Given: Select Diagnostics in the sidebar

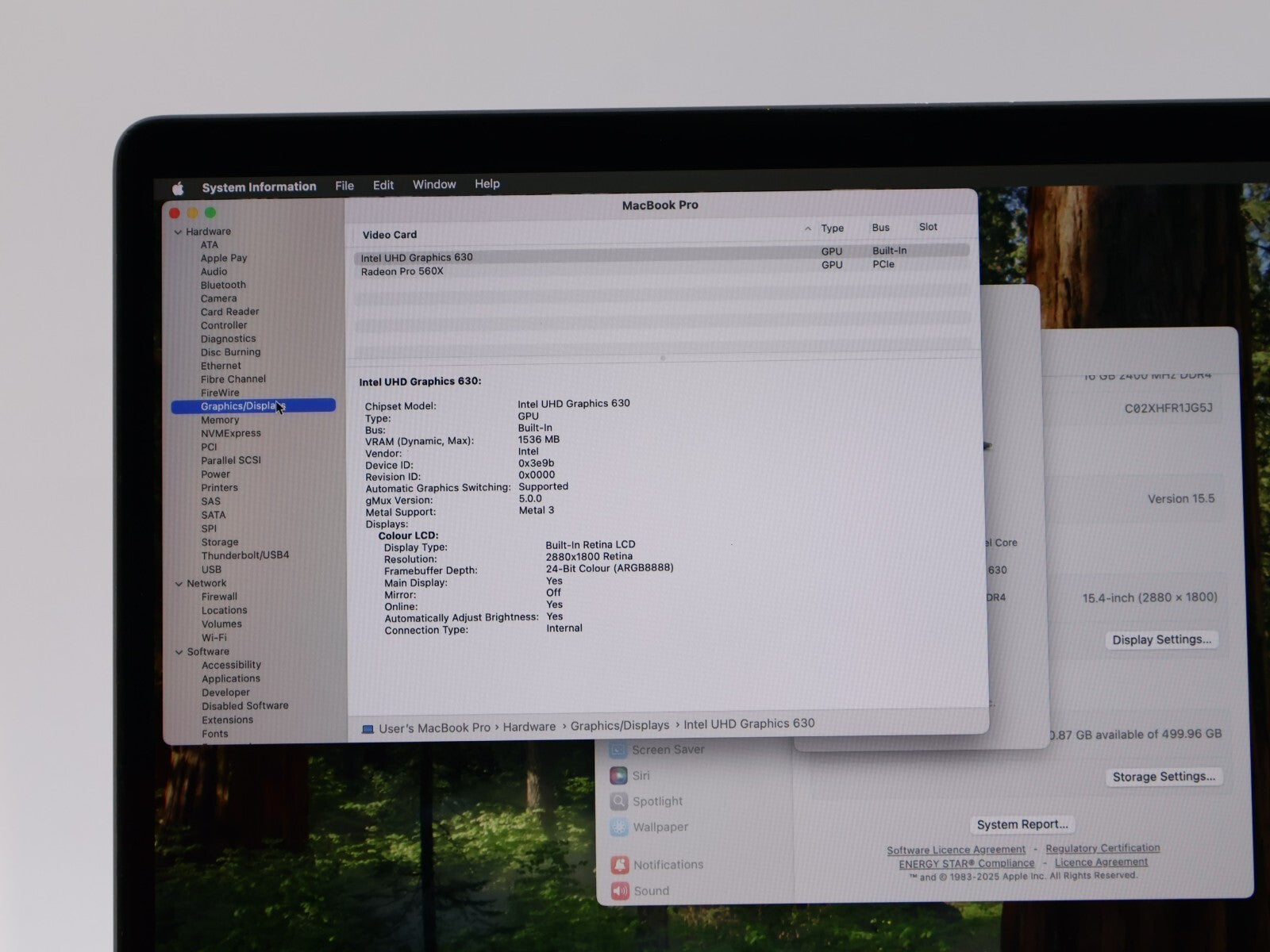Looking at the screenshot, I should point(228,339).
